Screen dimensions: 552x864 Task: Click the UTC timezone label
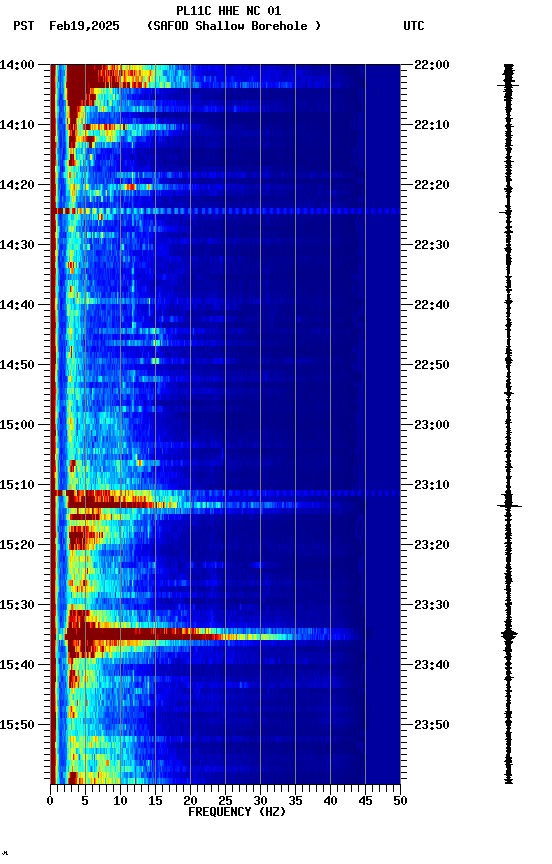[x=414, y=26]
